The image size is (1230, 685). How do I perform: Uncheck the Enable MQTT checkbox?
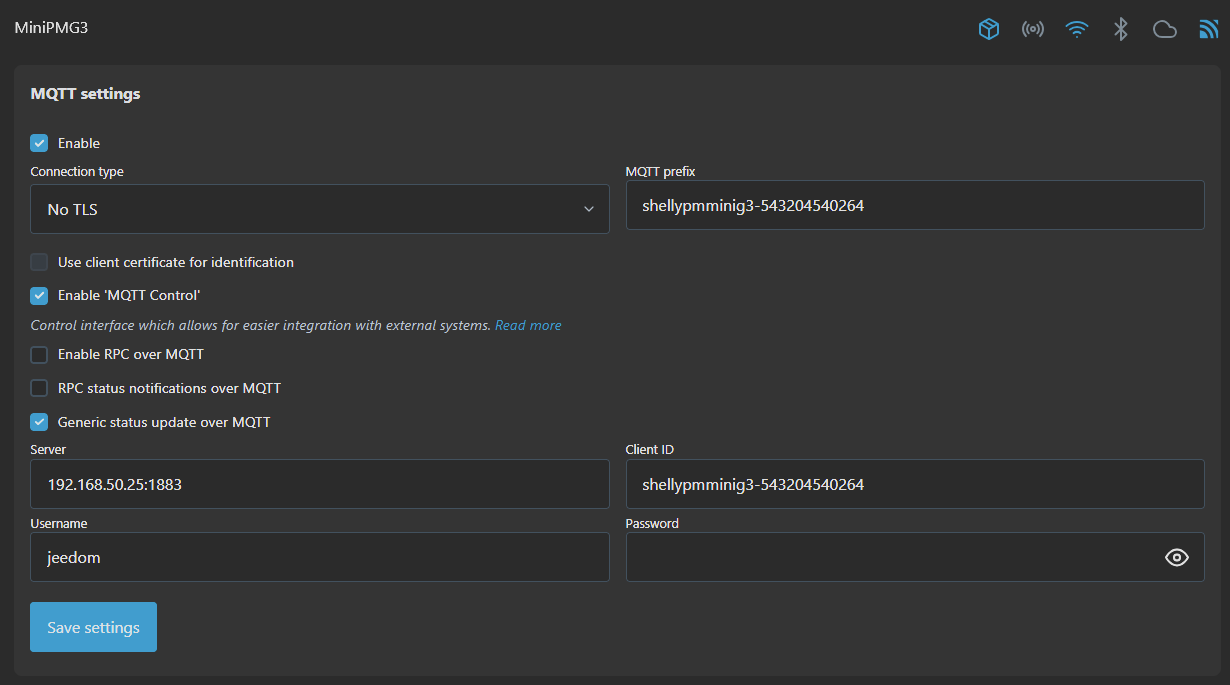tap(39, 143)
